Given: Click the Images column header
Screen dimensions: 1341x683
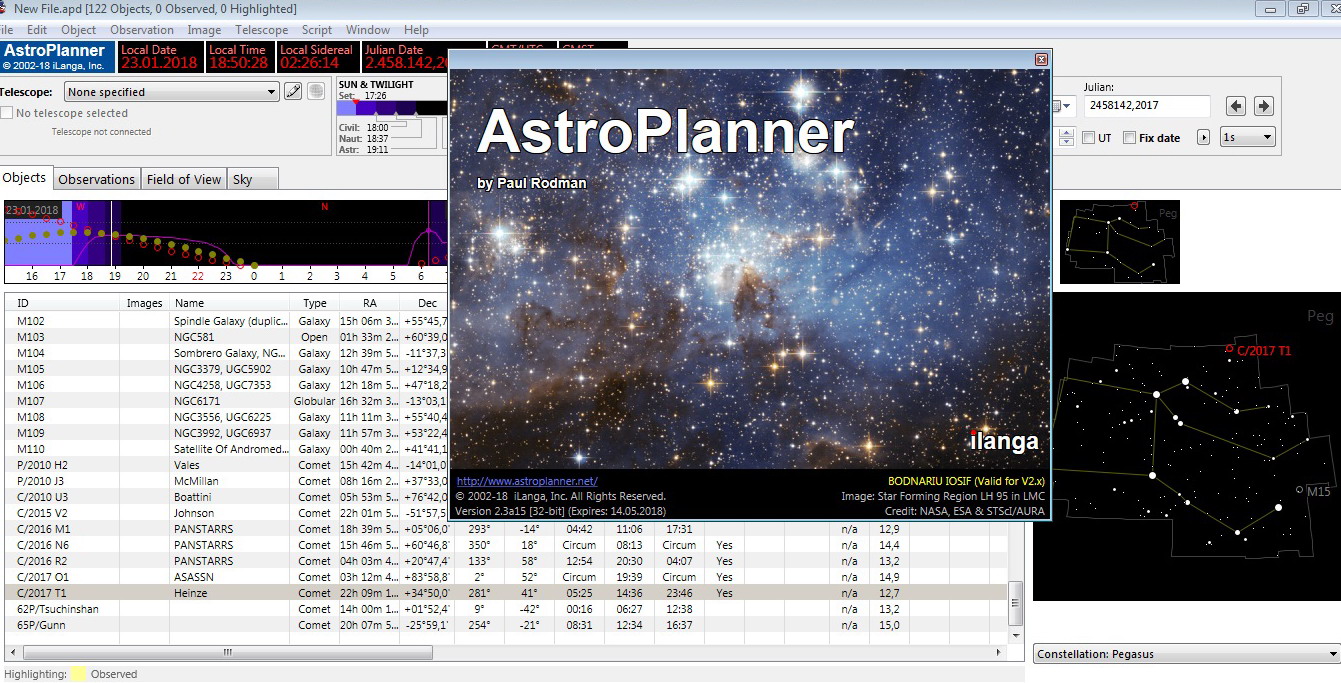Looking at the screenshot, I should 145,303.
